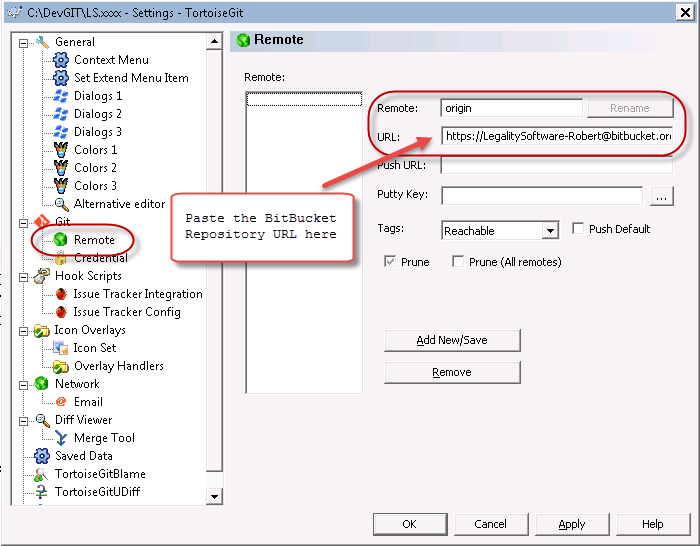
Task: Collapse the Git tree node
Action: click(x=23, y=223)
